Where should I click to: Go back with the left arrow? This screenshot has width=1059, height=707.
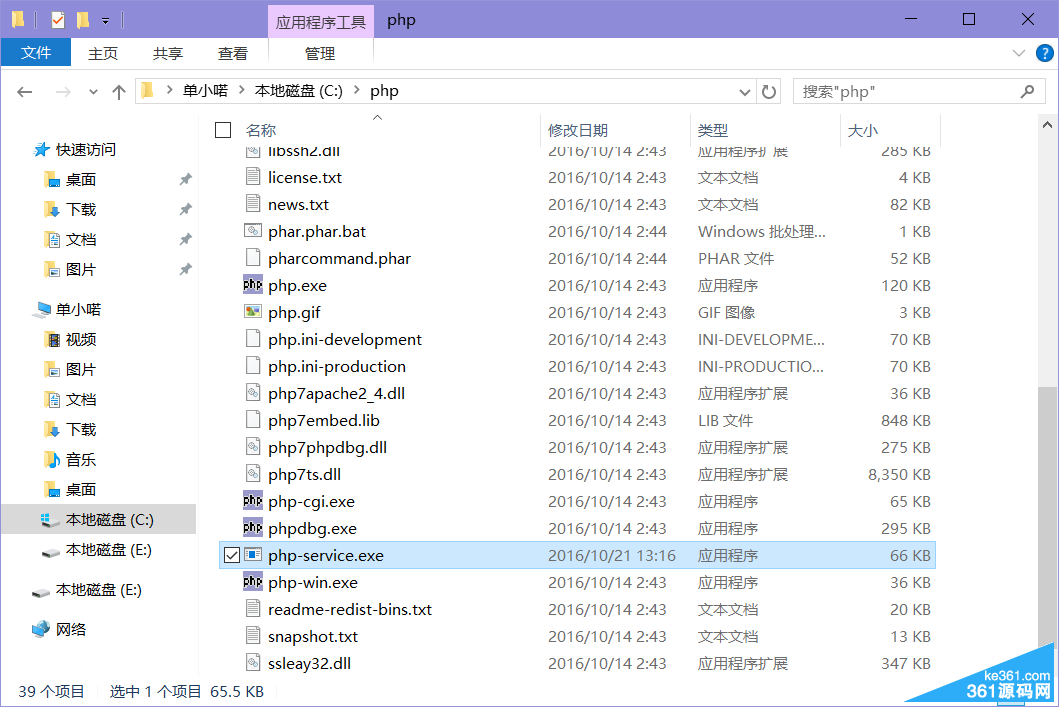point(25,92)
